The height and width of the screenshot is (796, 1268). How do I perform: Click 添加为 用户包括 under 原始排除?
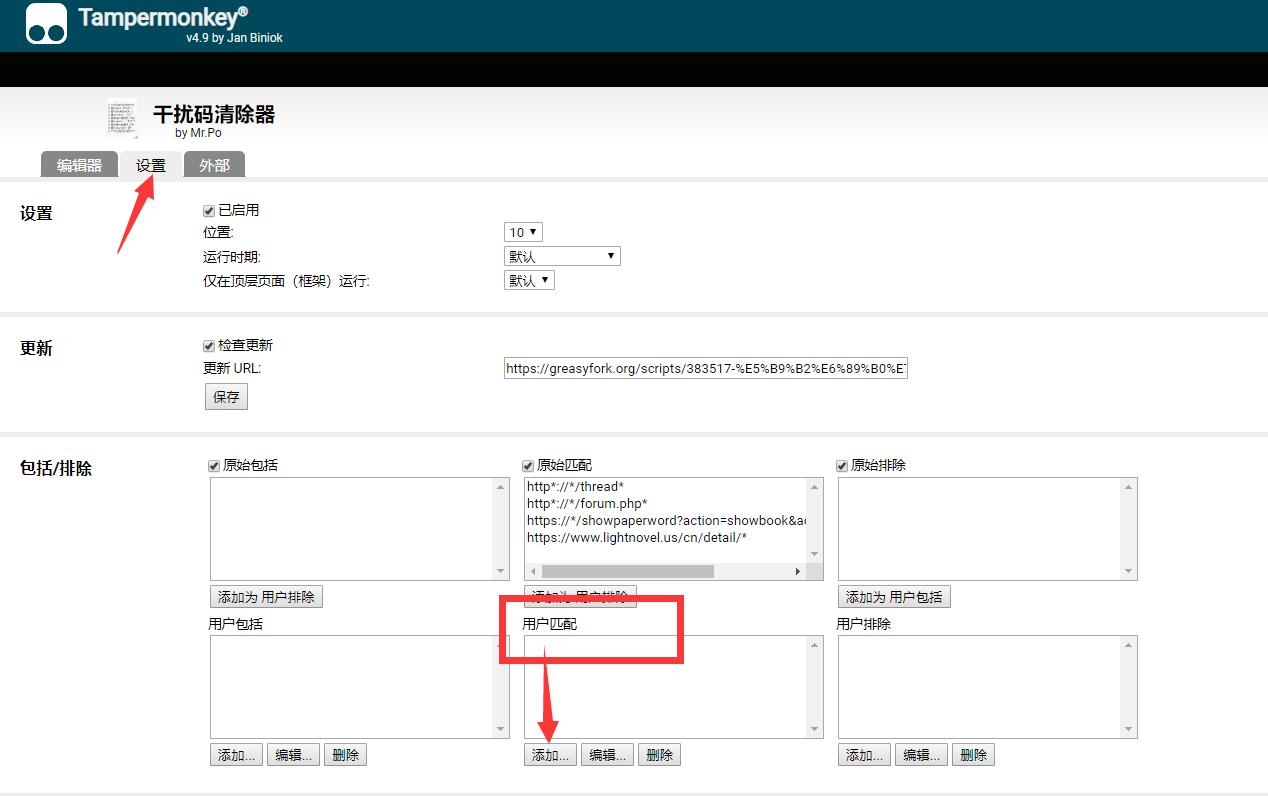[x=894, y=597]
